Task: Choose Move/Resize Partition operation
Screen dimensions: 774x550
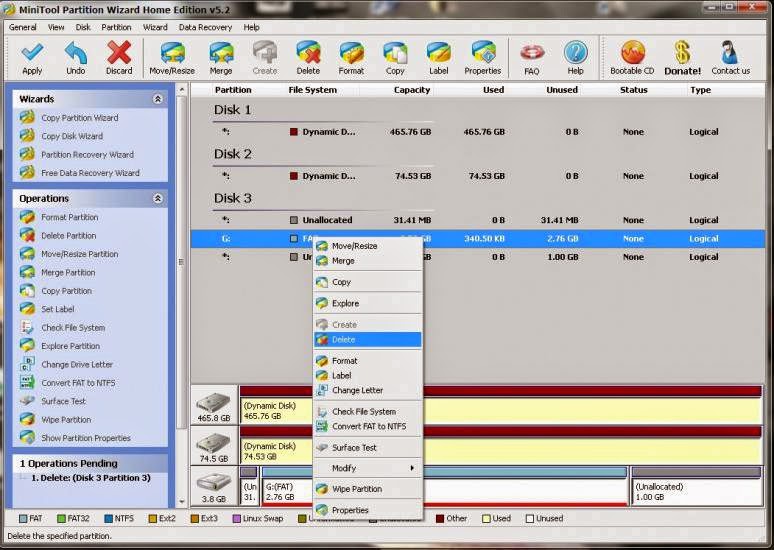Action: tap(79, 254)
